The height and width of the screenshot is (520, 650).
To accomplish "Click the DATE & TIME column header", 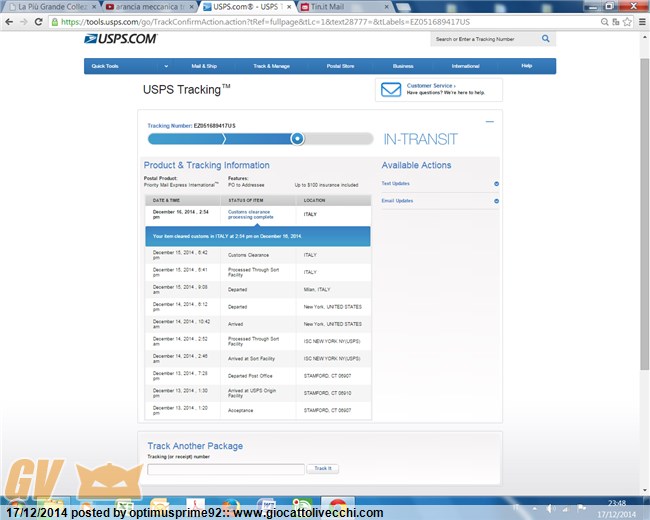I will [166, 200].
